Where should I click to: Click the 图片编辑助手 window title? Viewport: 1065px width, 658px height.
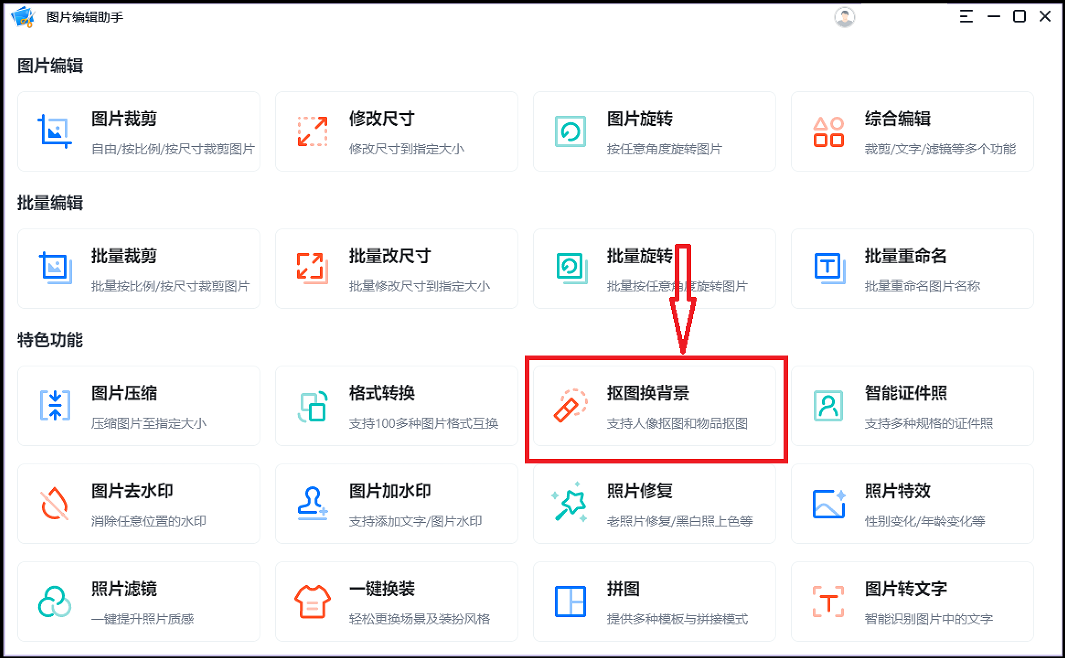point(85,17)
